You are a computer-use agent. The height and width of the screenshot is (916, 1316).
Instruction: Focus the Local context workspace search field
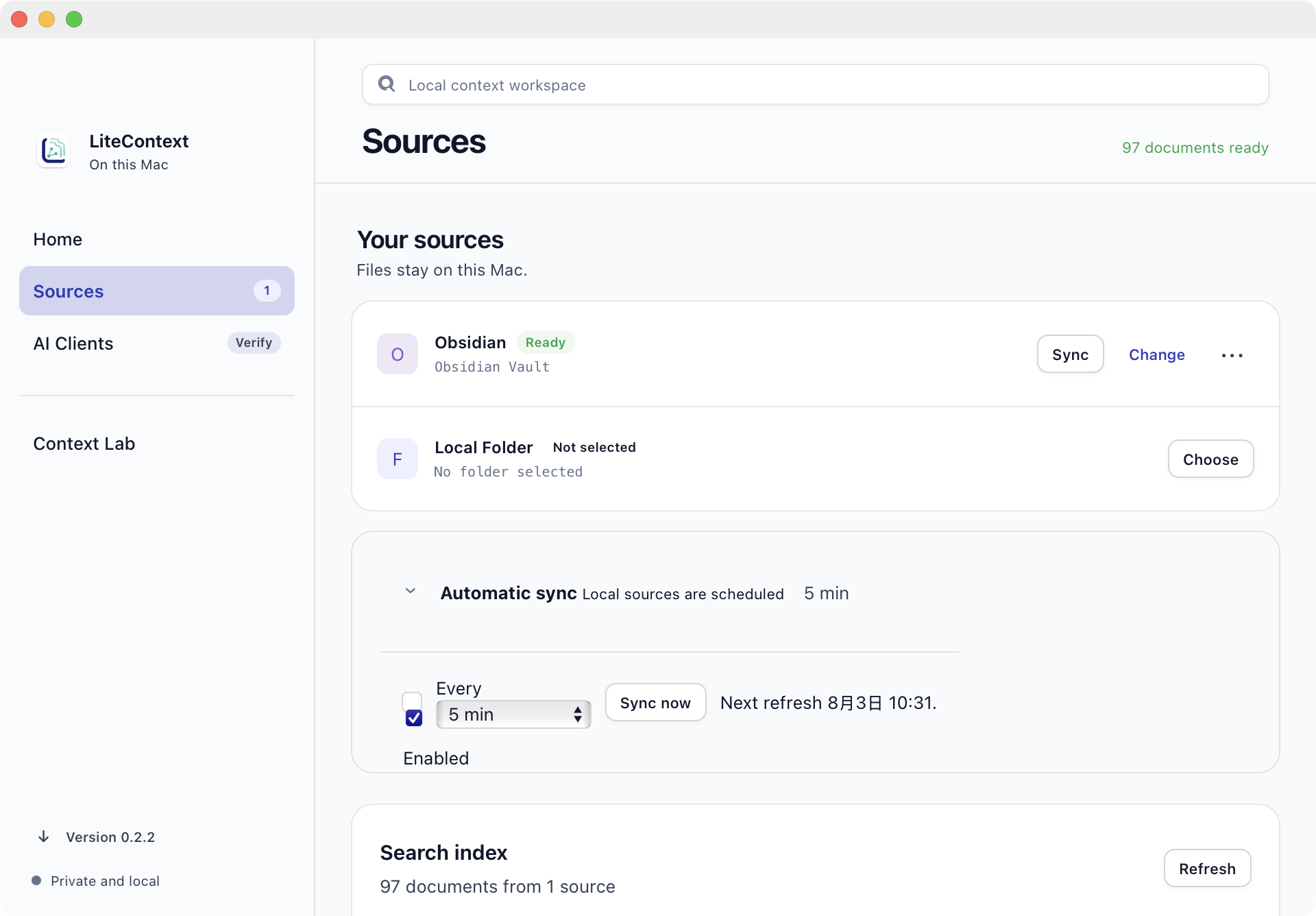click(x=815, y=84)
